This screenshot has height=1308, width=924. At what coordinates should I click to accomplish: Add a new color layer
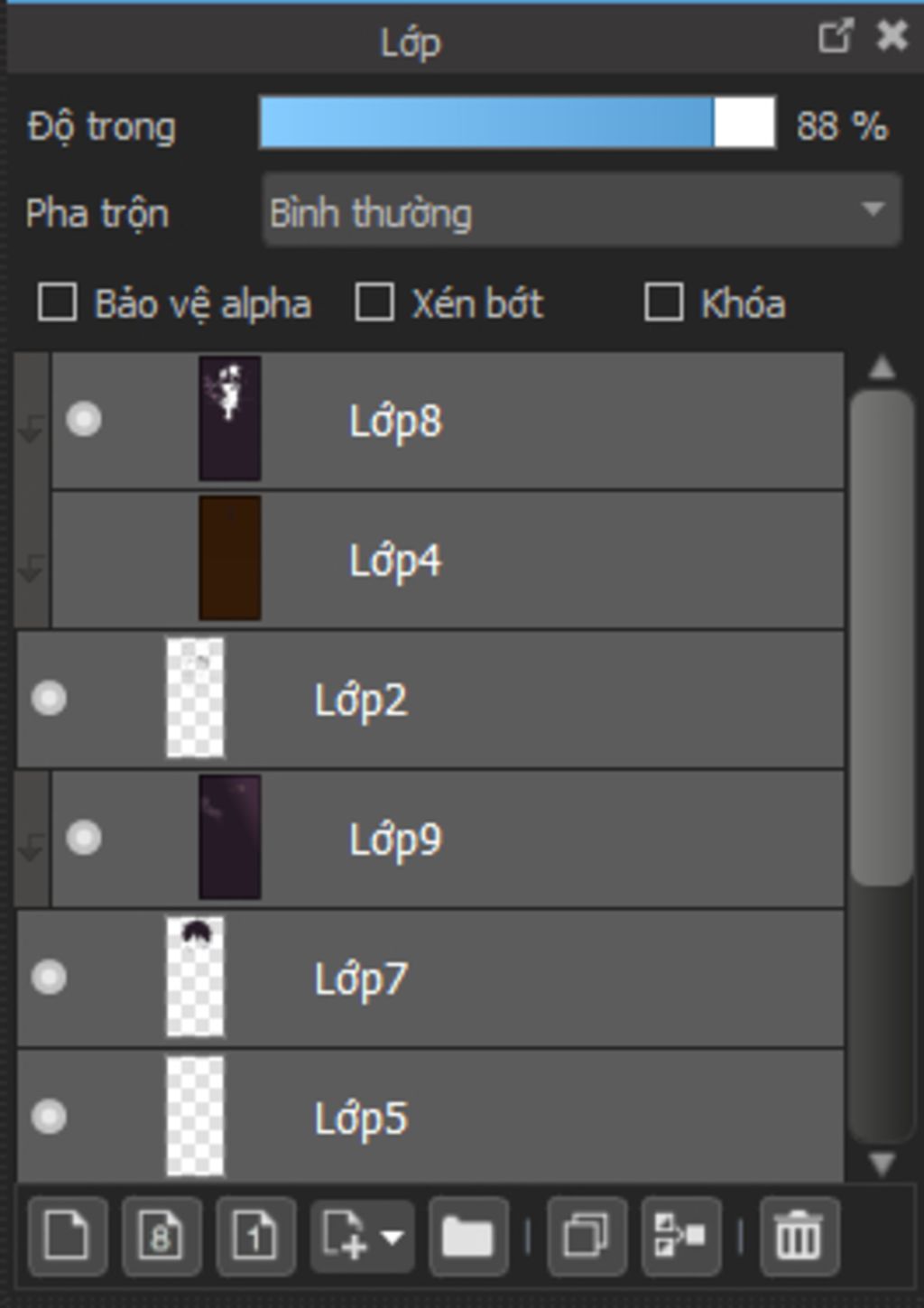(x=68, y=1236)
